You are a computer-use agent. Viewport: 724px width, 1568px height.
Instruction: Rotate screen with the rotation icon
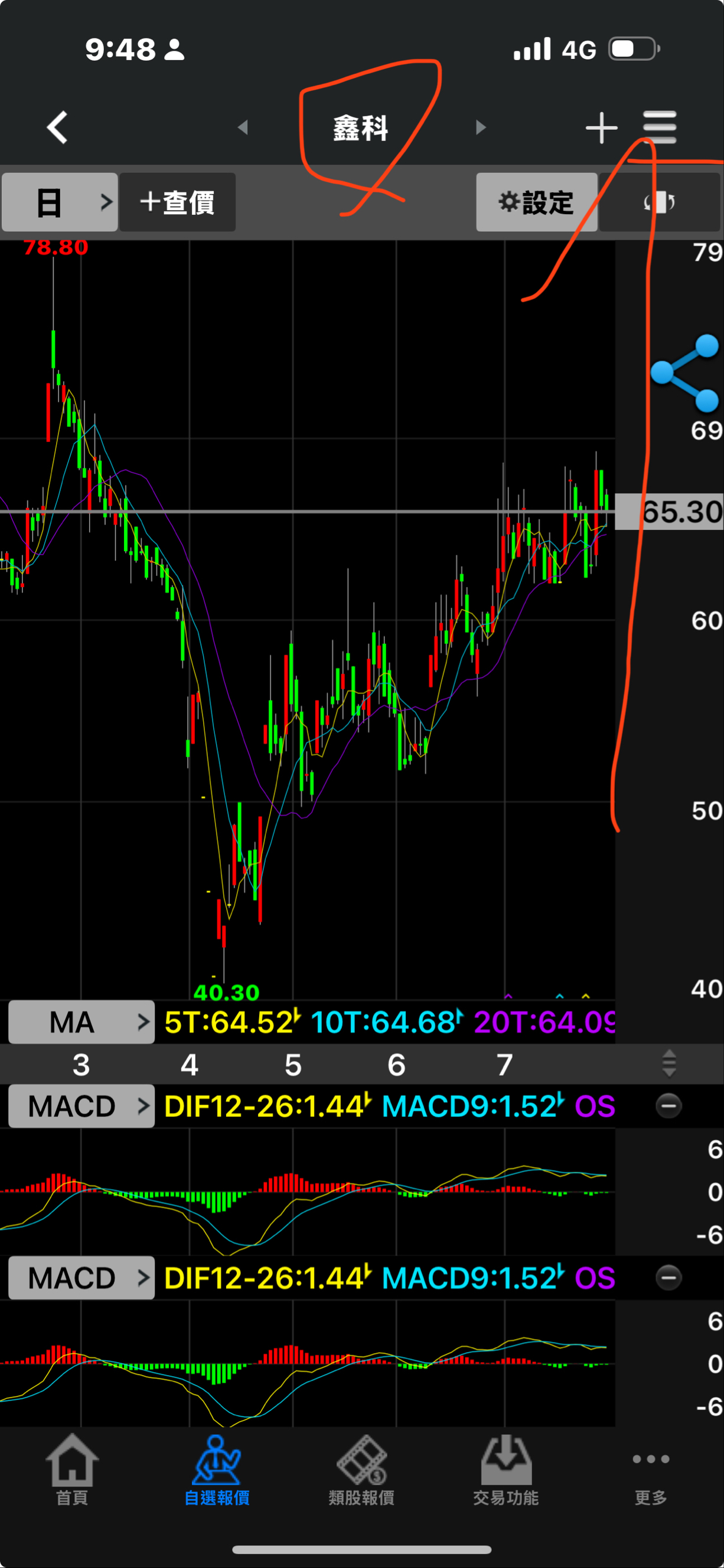pyautogui.click(x=660, y=202)
